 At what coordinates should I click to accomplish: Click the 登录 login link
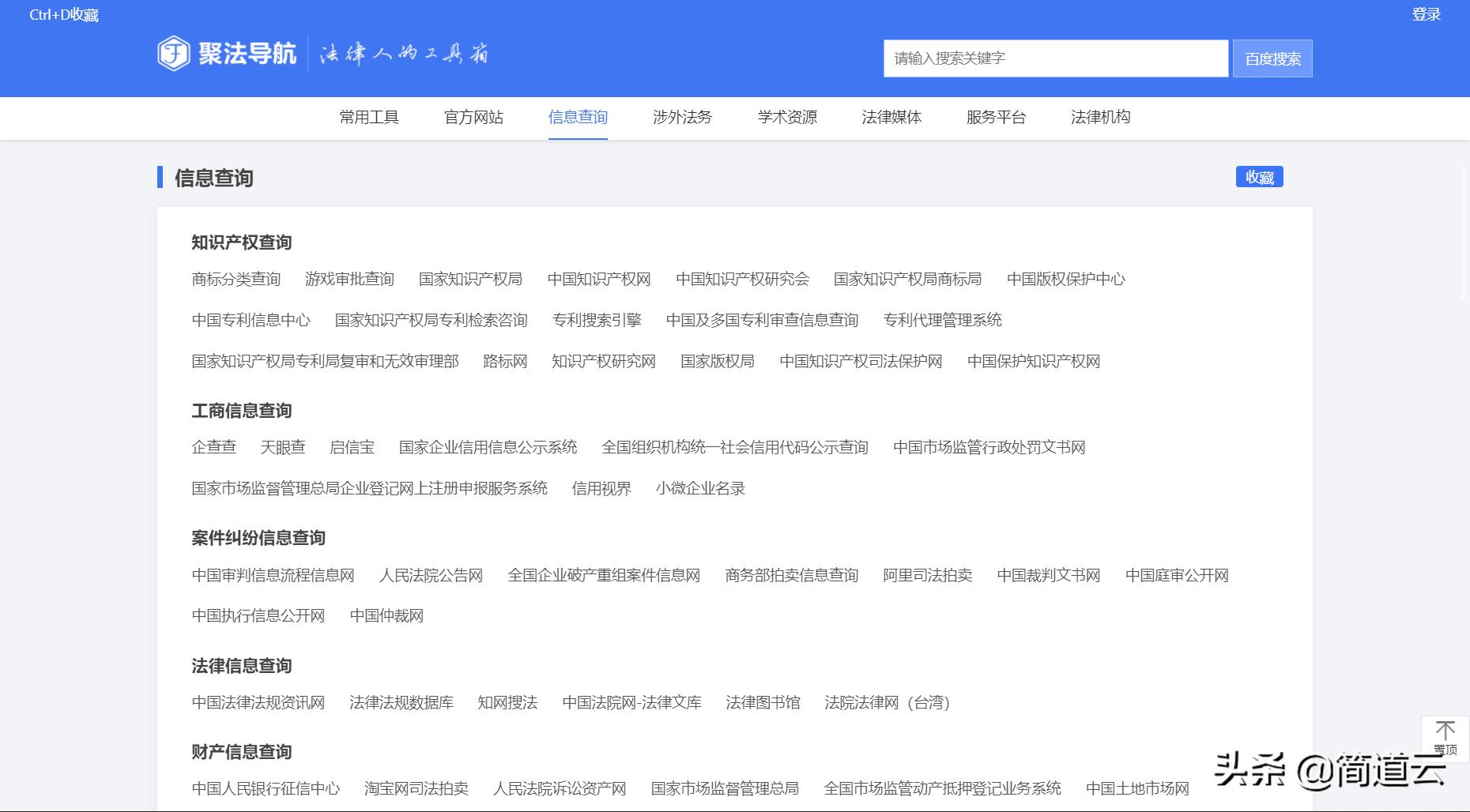click(1426, 14)
